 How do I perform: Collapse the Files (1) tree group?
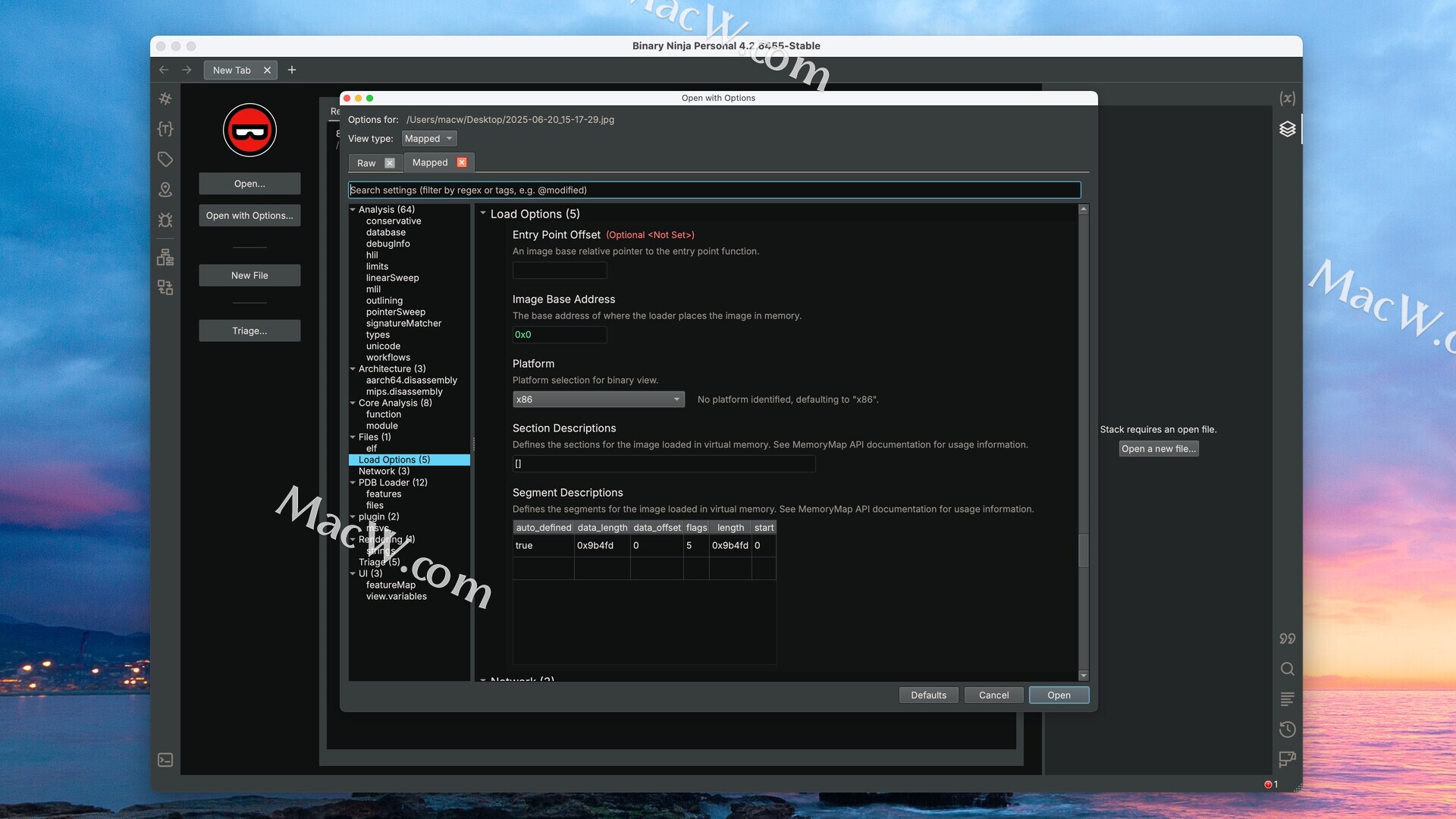click(x=353, y=437)
